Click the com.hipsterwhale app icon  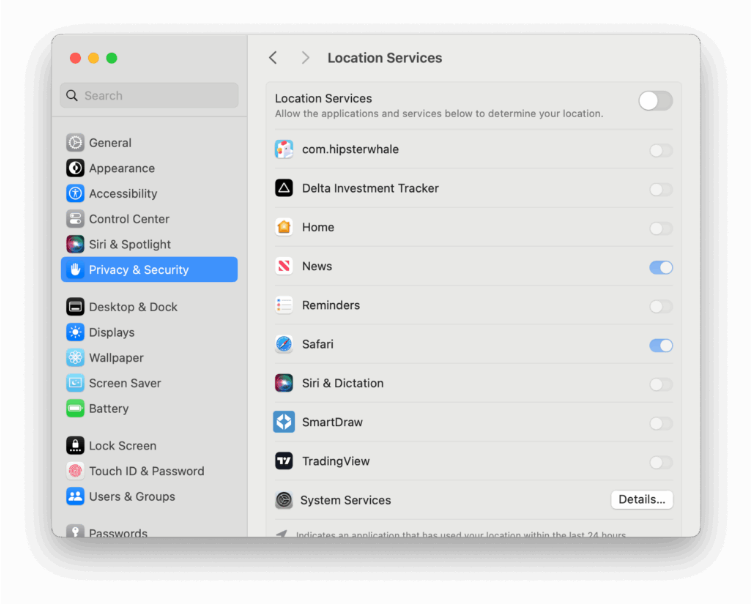(x=284, y=149)
